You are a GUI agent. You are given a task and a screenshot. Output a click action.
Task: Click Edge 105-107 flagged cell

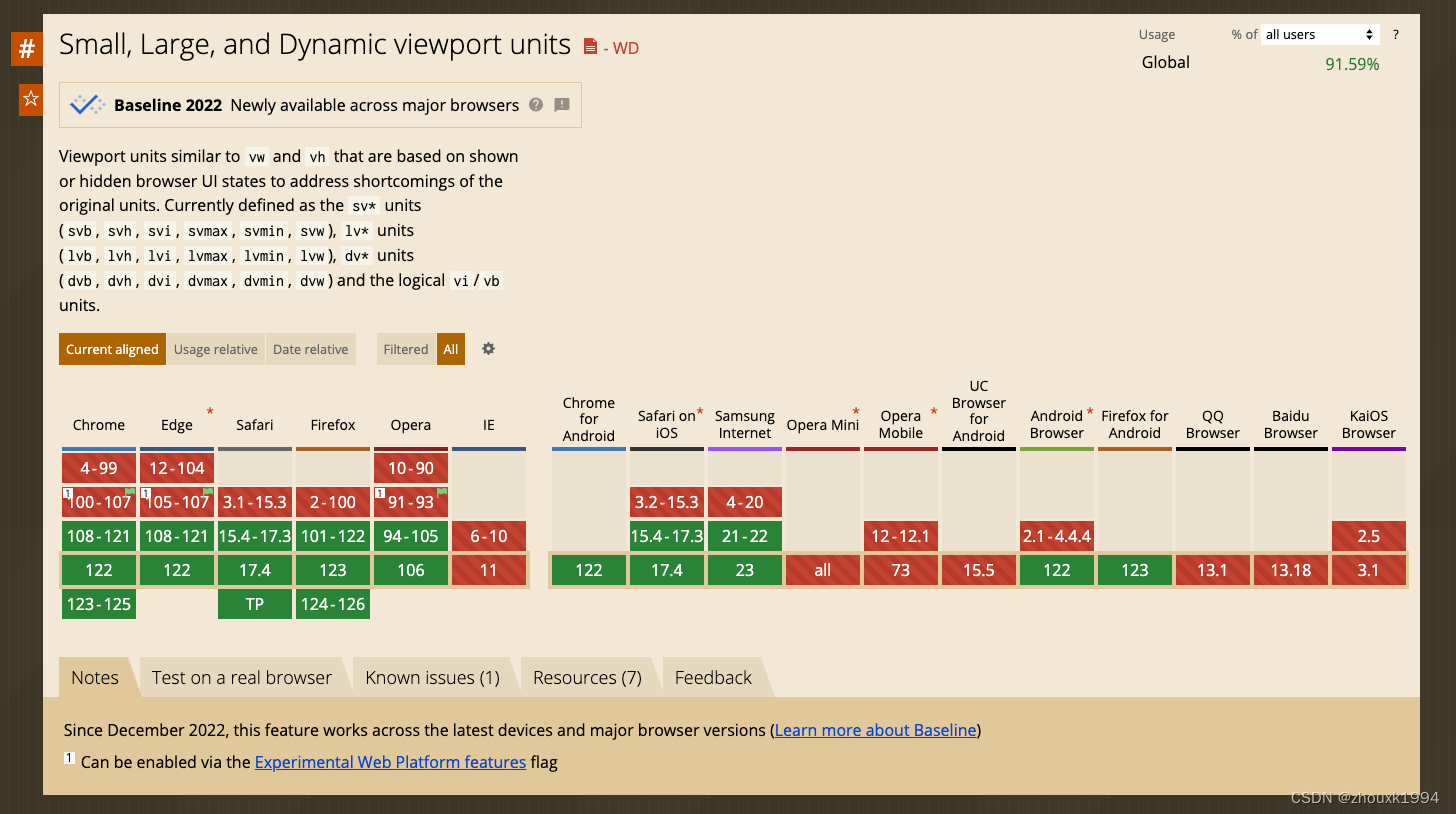177,502
